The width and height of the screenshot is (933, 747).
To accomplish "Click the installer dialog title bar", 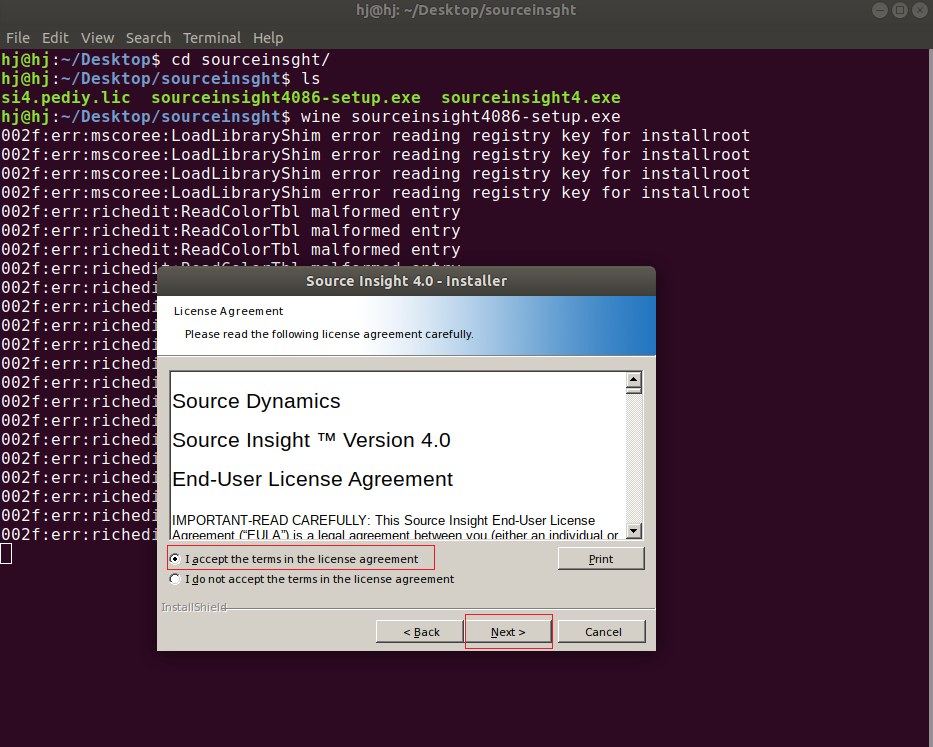I will point(405,281).
